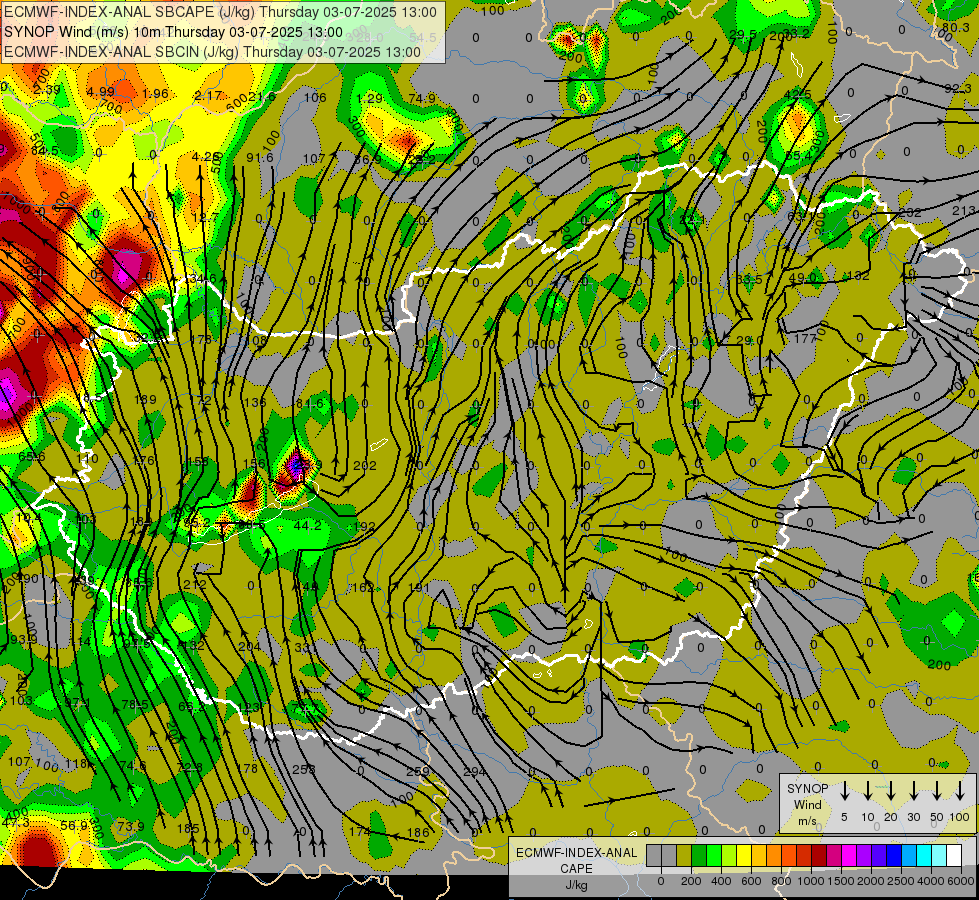Click the map value 204
The height and width of the screenshot is (900, 979).
coord(249,646)
